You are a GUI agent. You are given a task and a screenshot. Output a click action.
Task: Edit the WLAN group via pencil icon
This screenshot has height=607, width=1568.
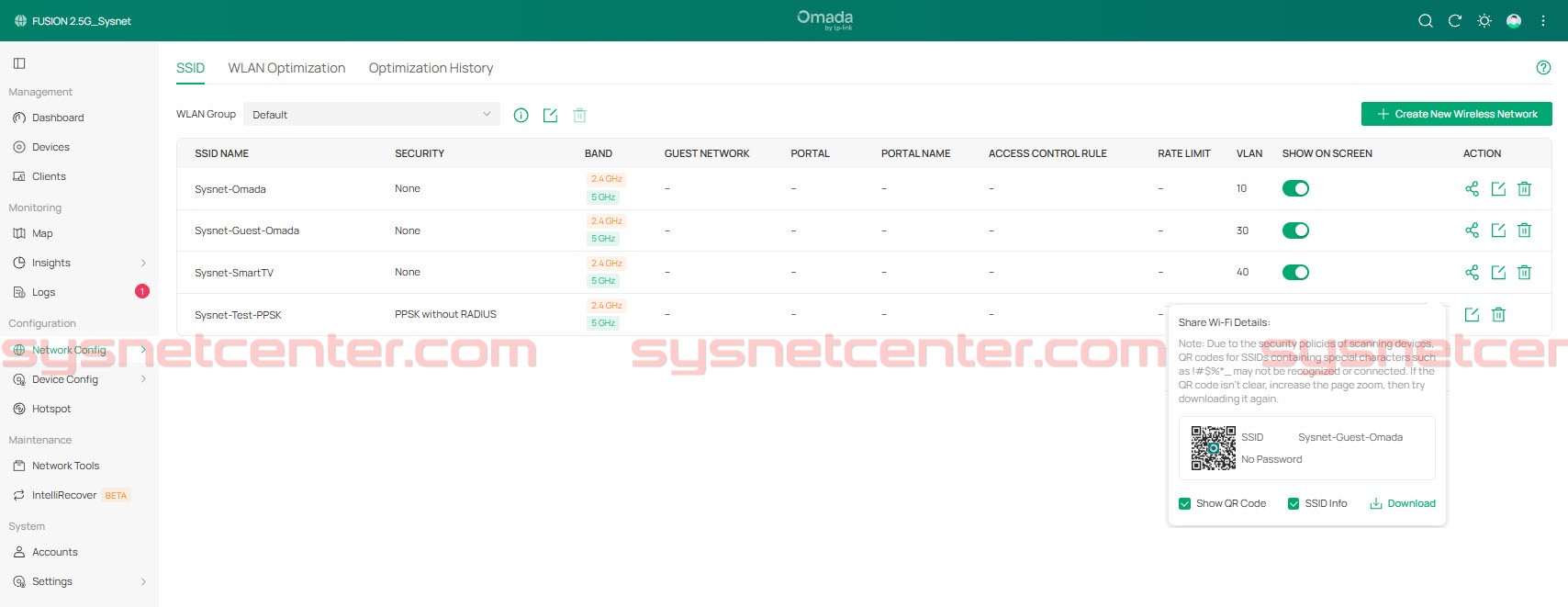(550, 115)
